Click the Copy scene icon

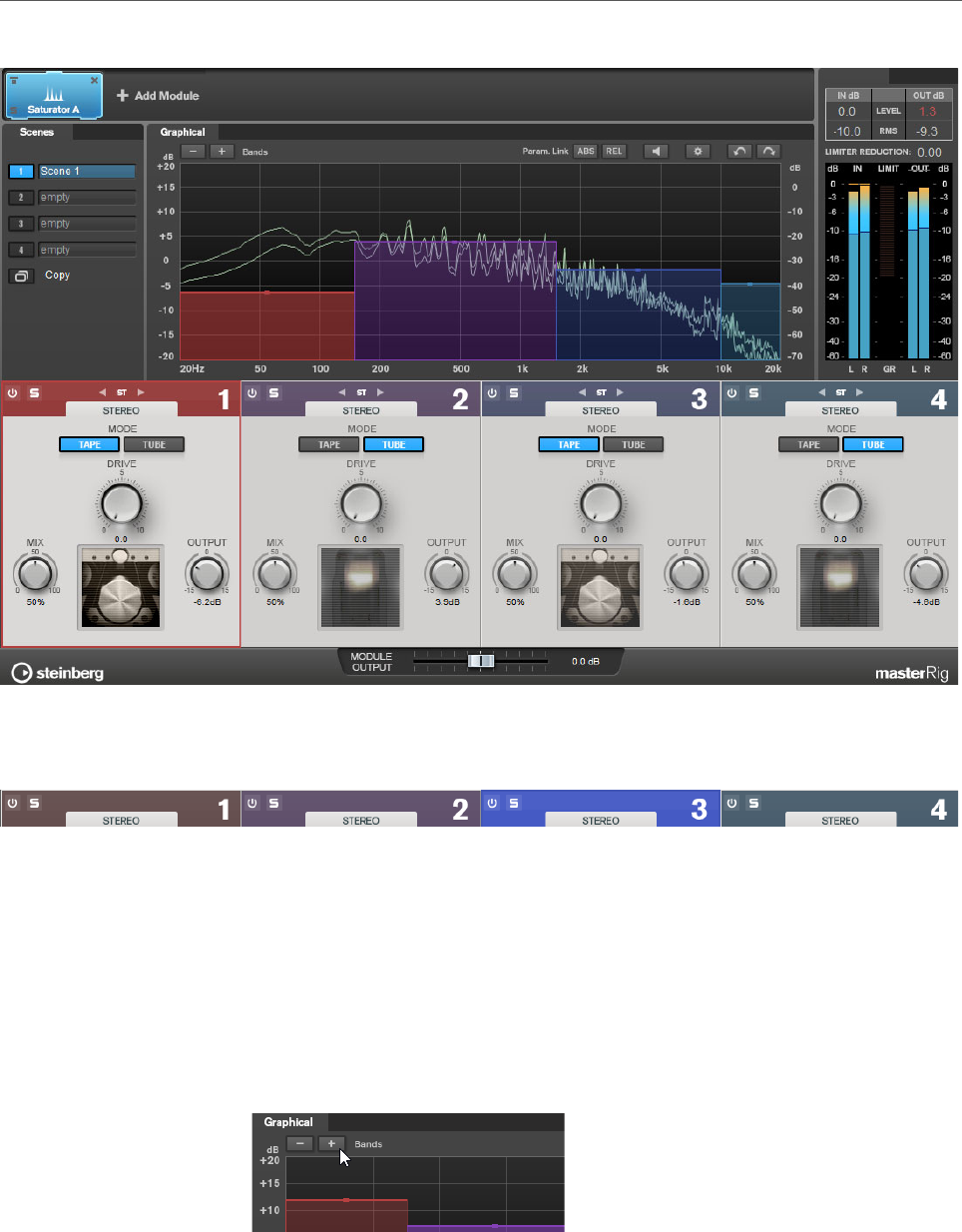click(20, 276)
